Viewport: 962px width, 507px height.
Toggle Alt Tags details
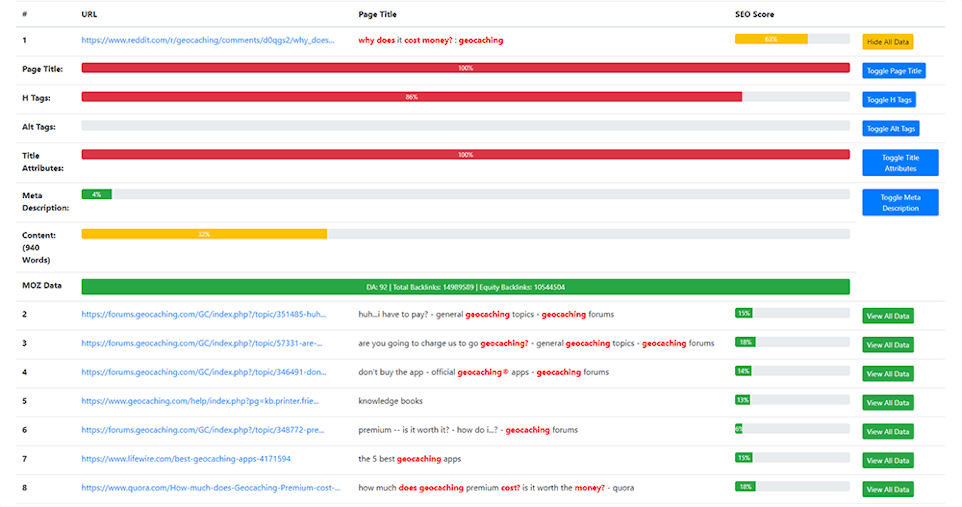(890, 129)
